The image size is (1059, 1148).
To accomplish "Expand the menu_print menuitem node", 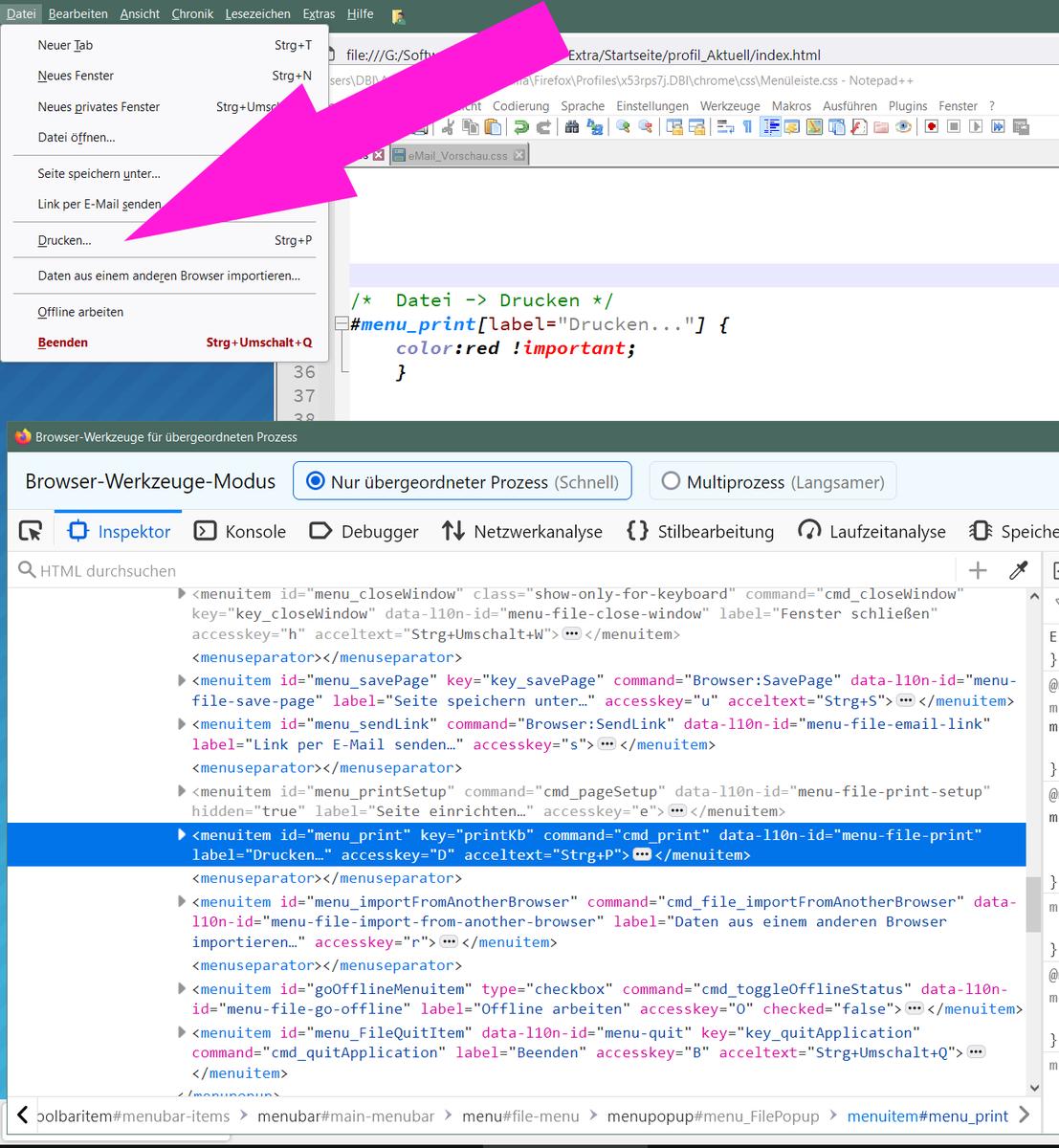I will [182, 835].
